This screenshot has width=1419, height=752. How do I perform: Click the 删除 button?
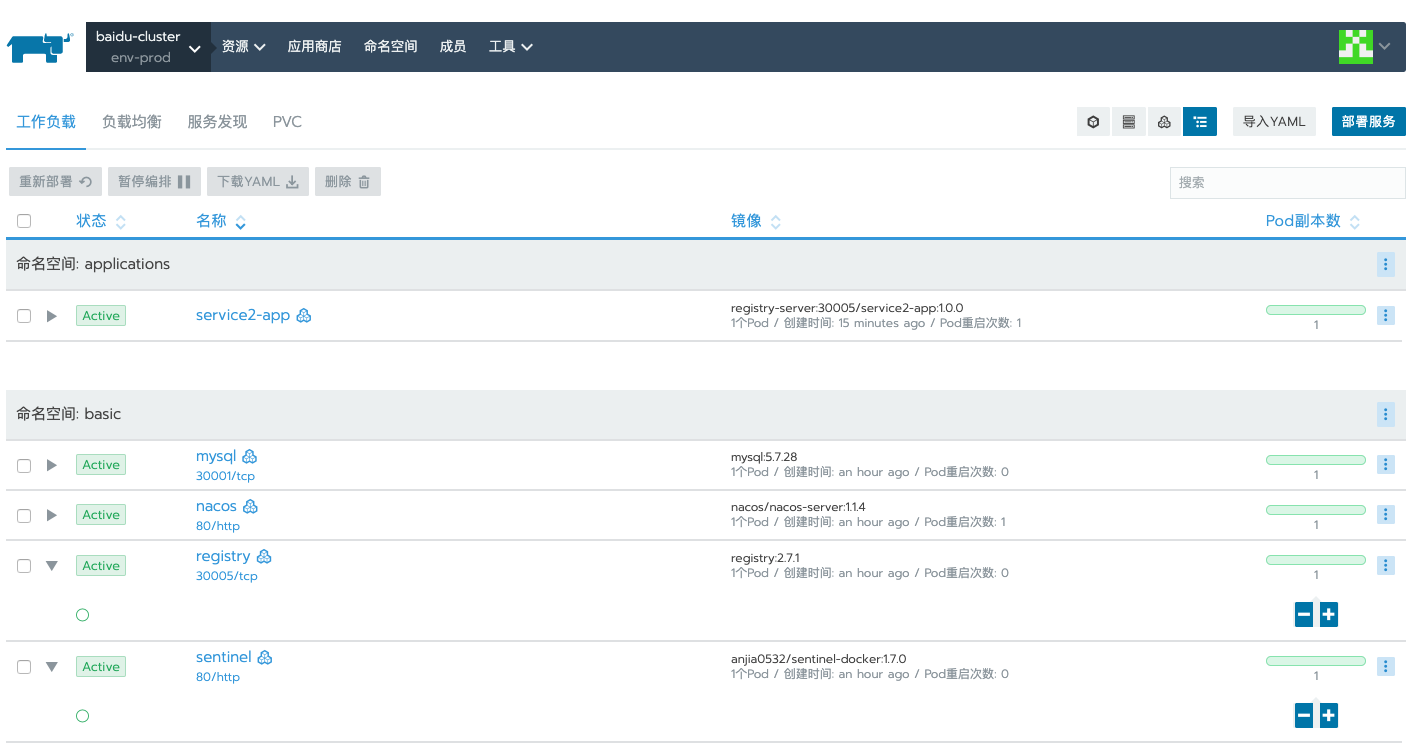[348, 182]
